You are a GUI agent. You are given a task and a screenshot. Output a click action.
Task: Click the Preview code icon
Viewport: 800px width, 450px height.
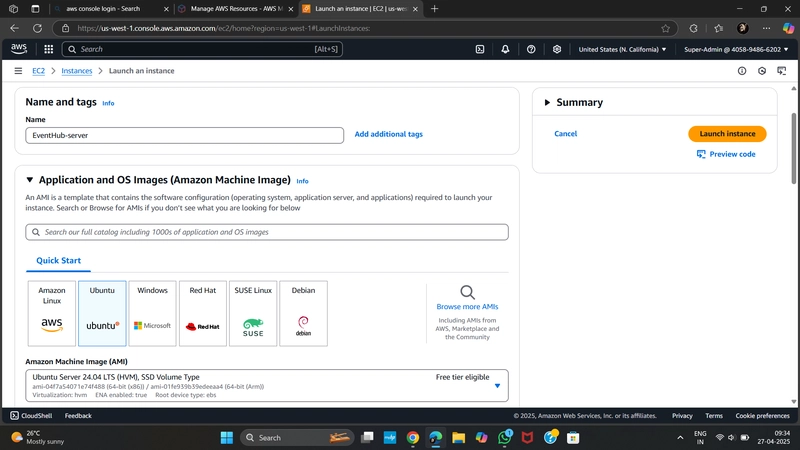click(701, 154)
